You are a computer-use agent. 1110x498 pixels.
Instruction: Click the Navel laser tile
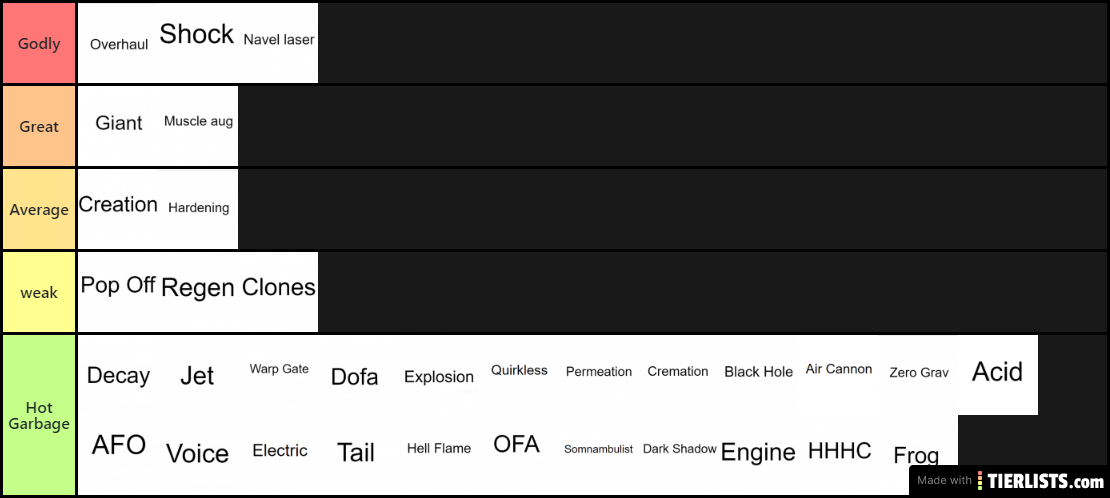(x=278, y=43)
